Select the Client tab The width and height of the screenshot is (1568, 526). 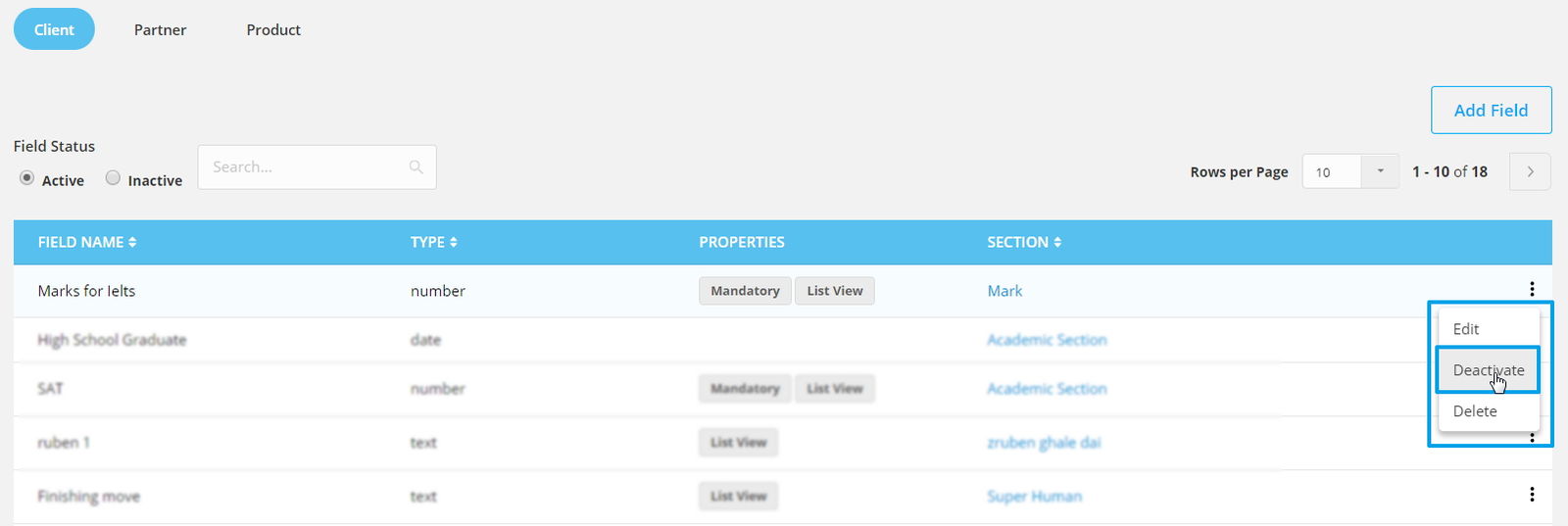tap(54, 29)
